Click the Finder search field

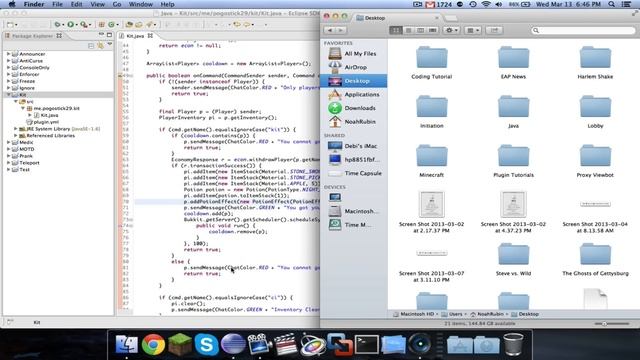(x=583, y=30)
